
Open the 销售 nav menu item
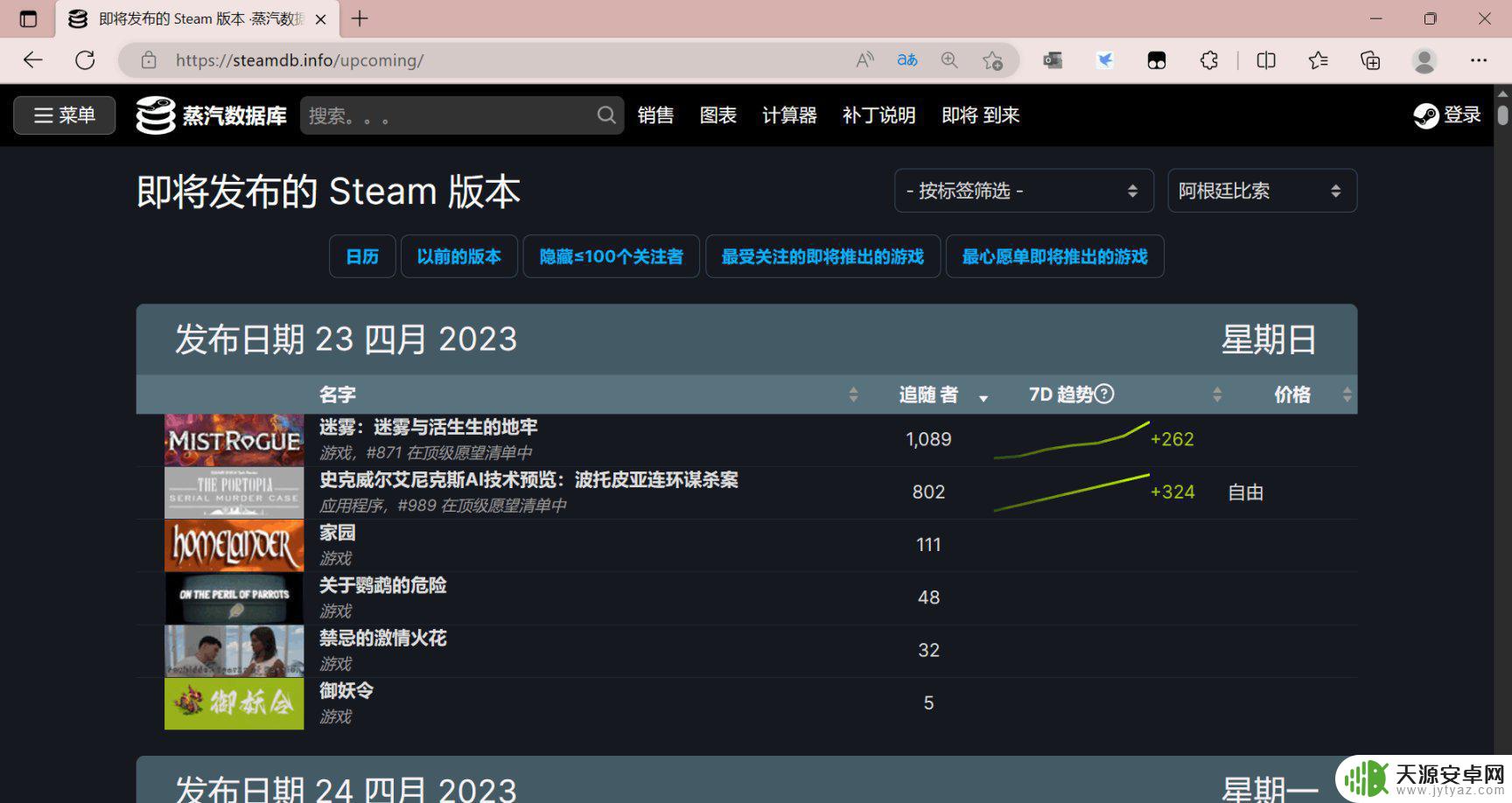click(x=655, y=115)
